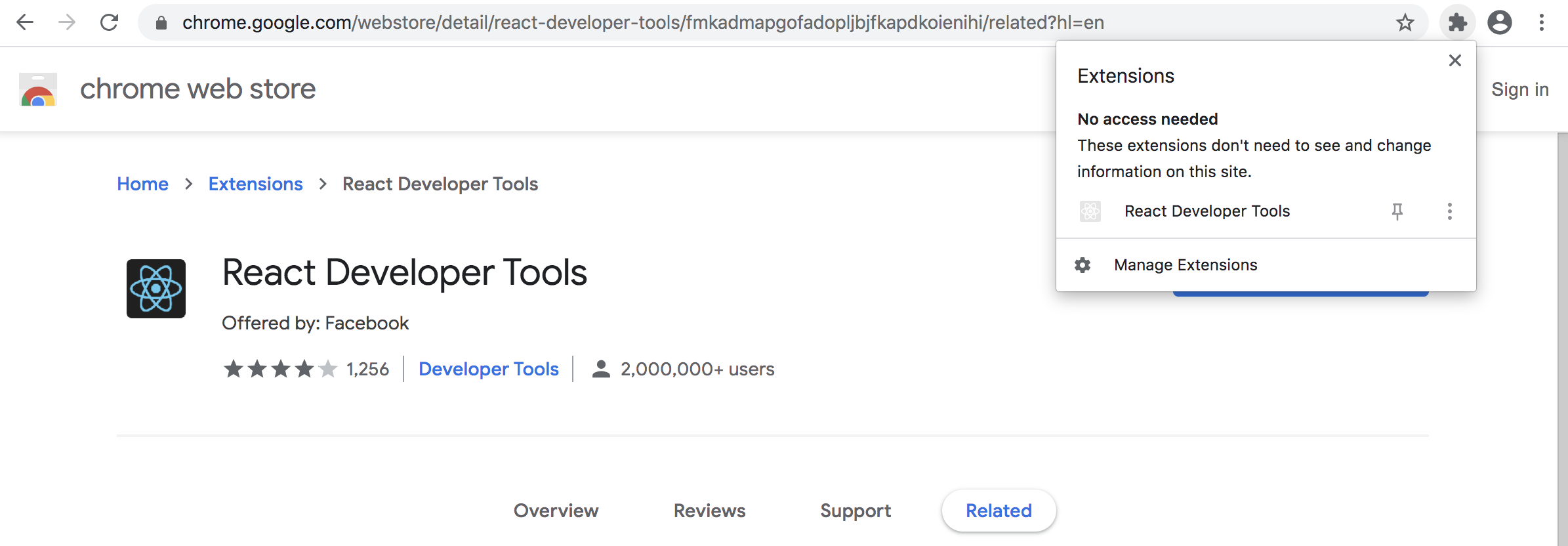Click the large React atom logo

(156, 289)
